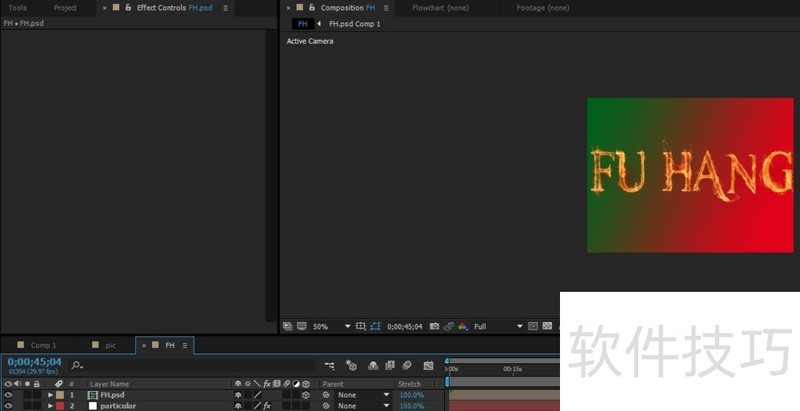This screenshot has width=800, height=411.
Task: Toggle the 3D layer switch for FH.psd
Action: [x=306, y=395]
